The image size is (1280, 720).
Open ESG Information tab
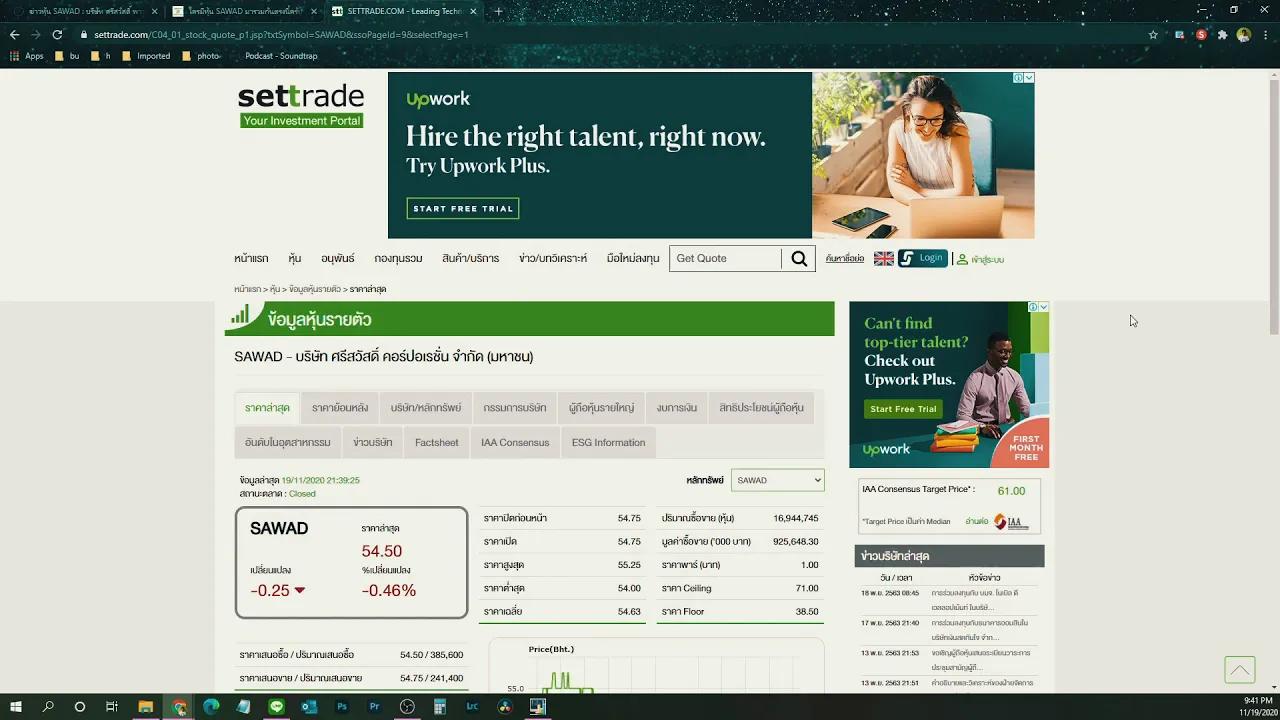pyautogui.click(x=608, y=442)
